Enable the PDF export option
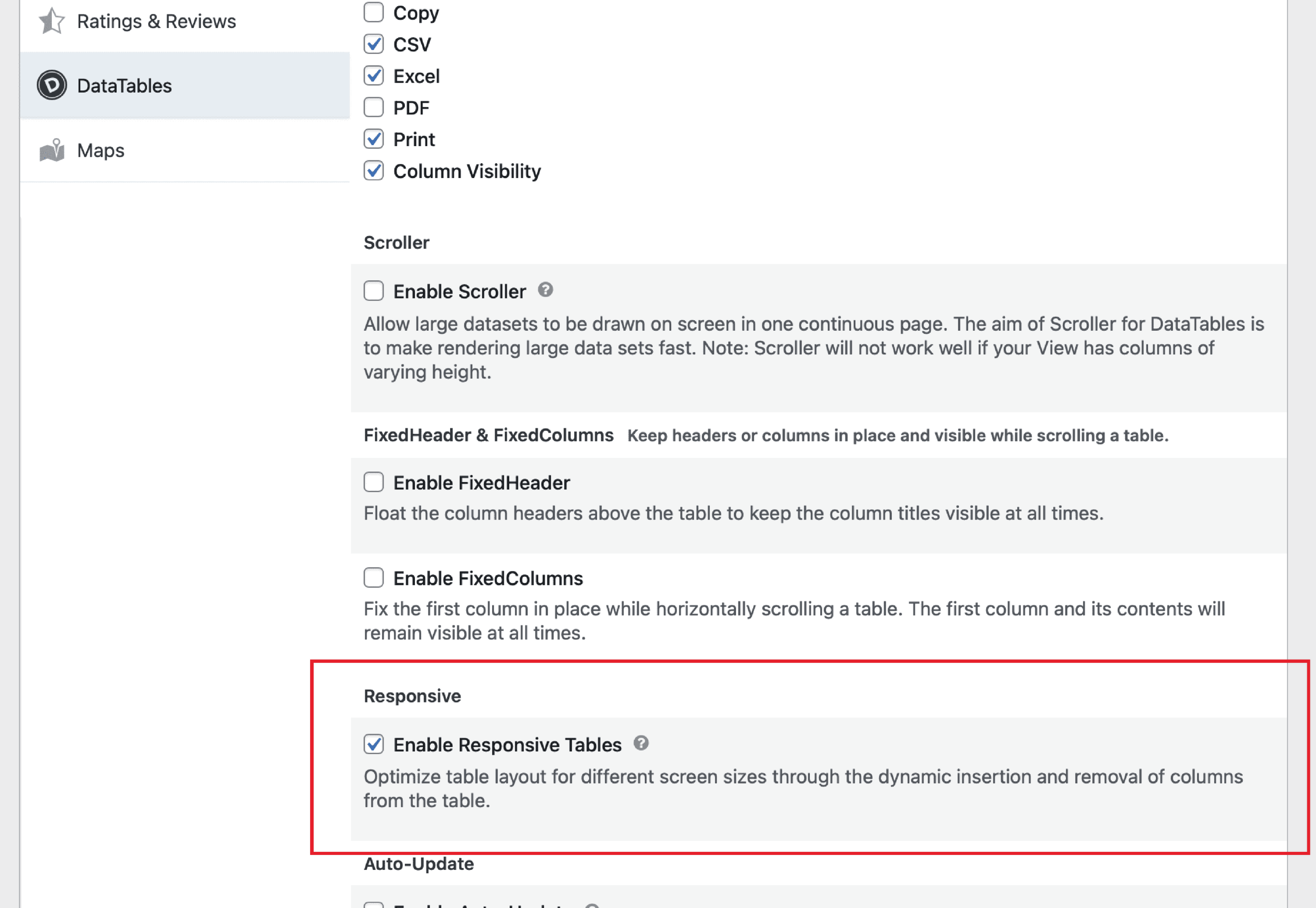 coord(374,107)
